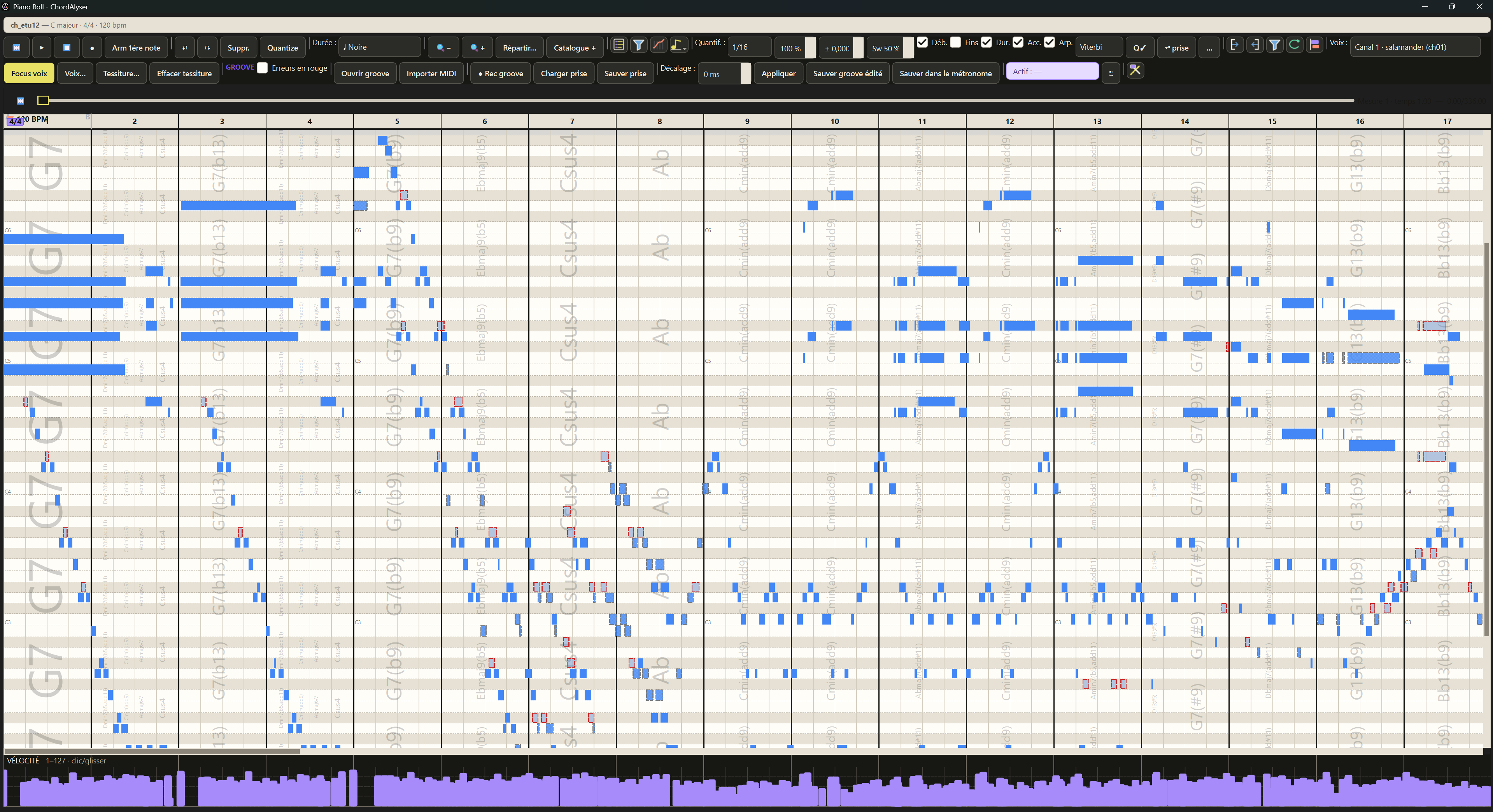Click the purple-red flag icon

[x=1314, y=45]
